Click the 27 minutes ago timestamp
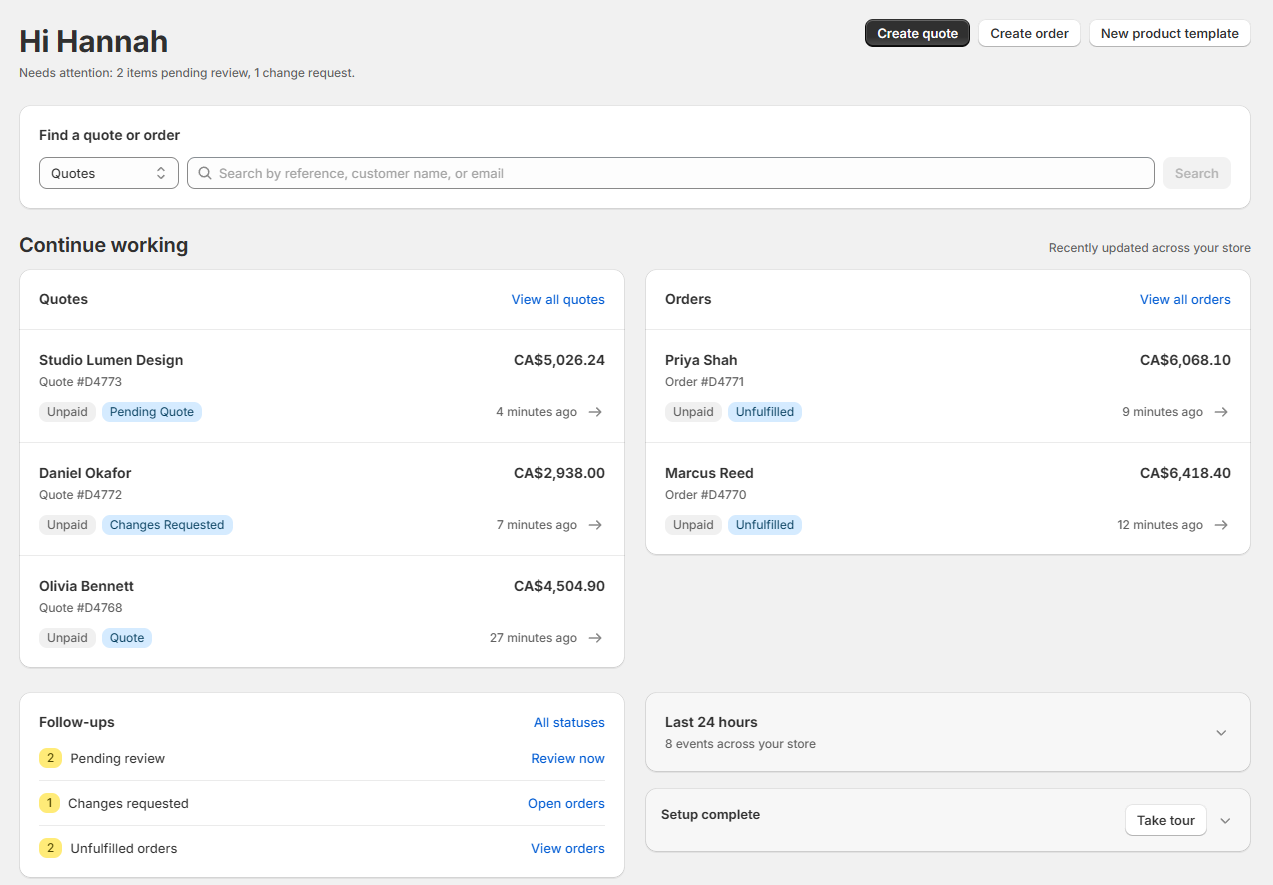Viewport: 1273px width, 885px height. [533, 638]
